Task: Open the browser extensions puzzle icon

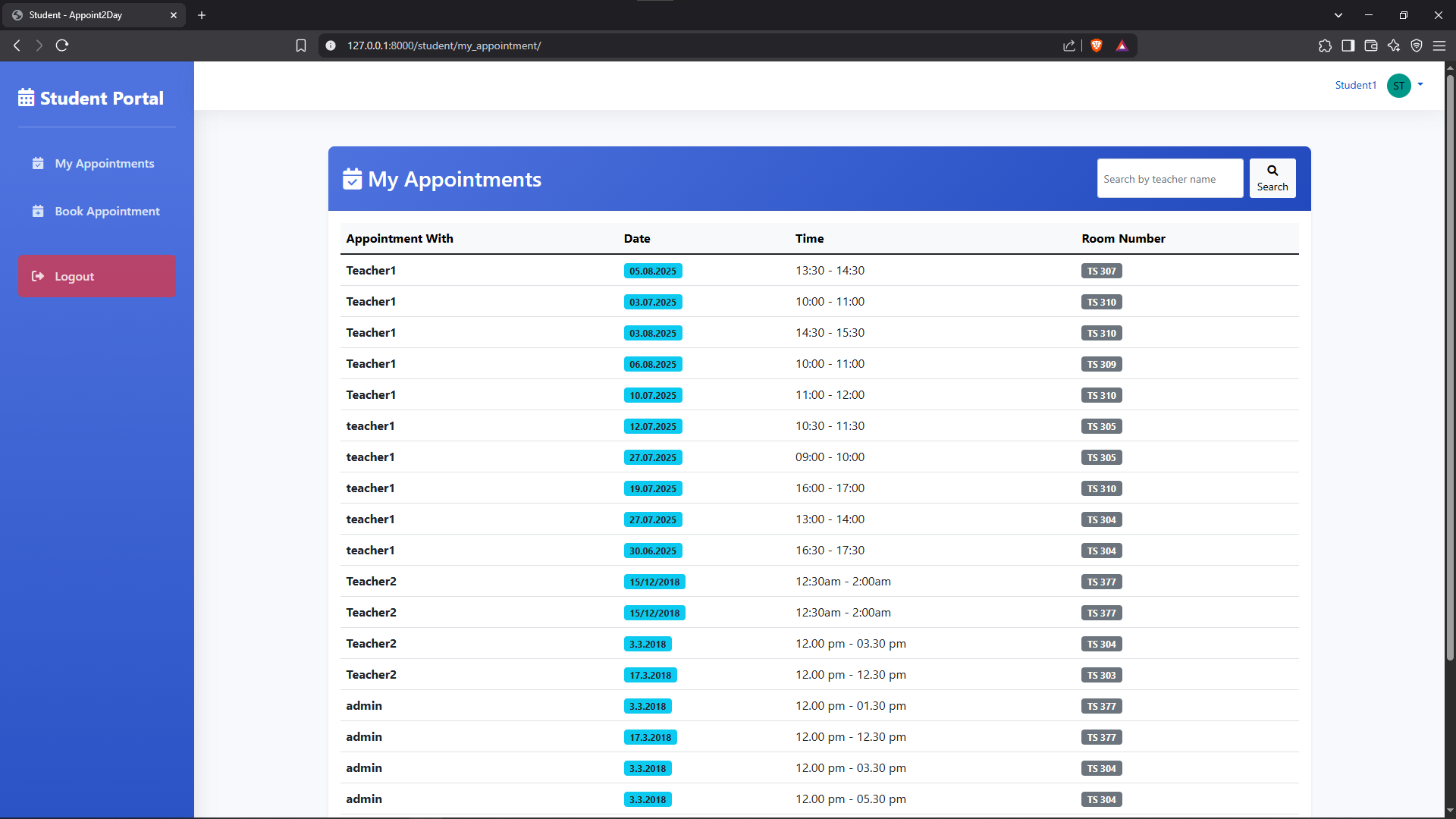Action: click(x=1325, y=45)
